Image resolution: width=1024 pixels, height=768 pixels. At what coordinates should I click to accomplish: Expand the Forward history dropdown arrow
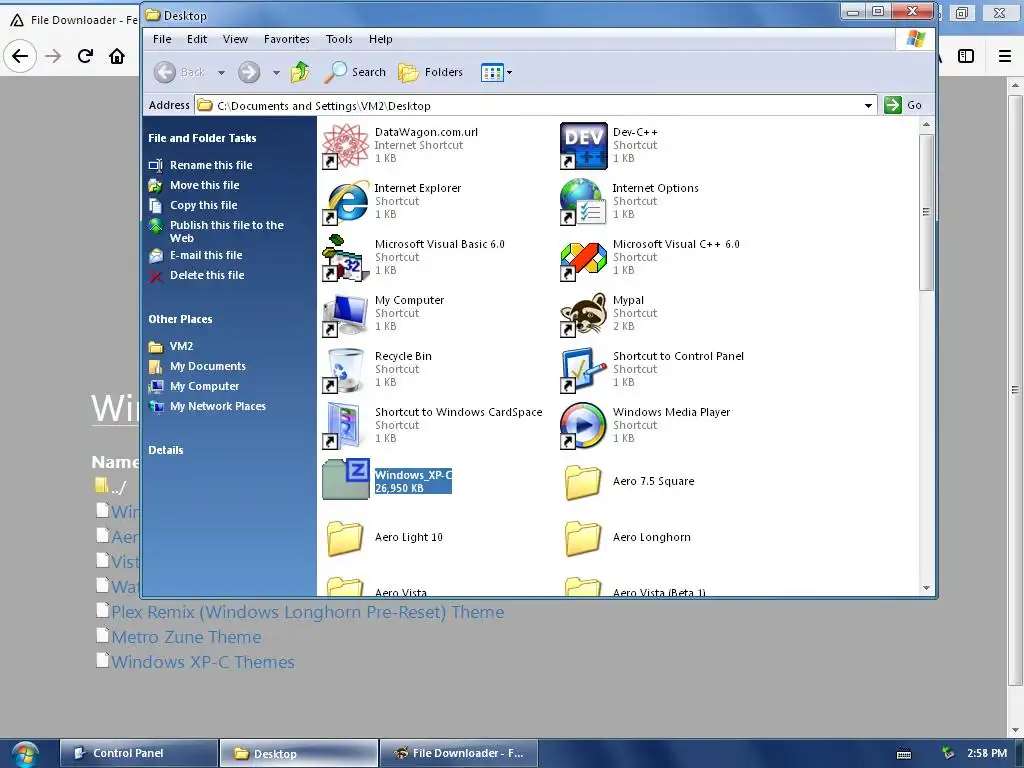point(276,72)
